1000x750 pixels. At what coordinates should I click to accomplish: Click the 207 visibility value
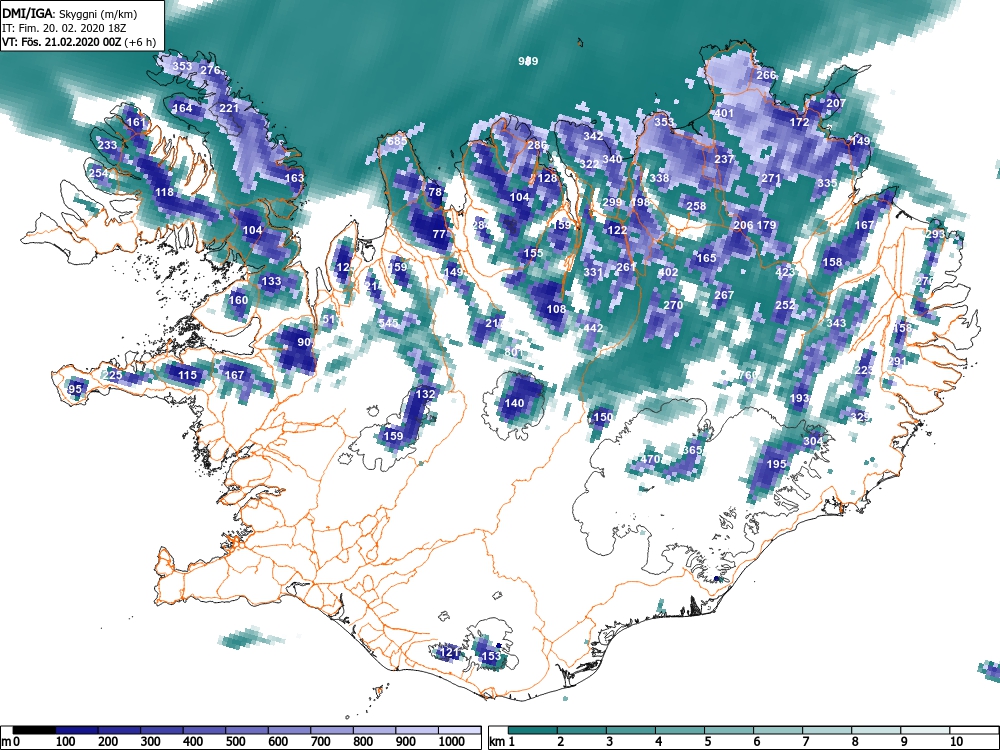coord(836,103)
